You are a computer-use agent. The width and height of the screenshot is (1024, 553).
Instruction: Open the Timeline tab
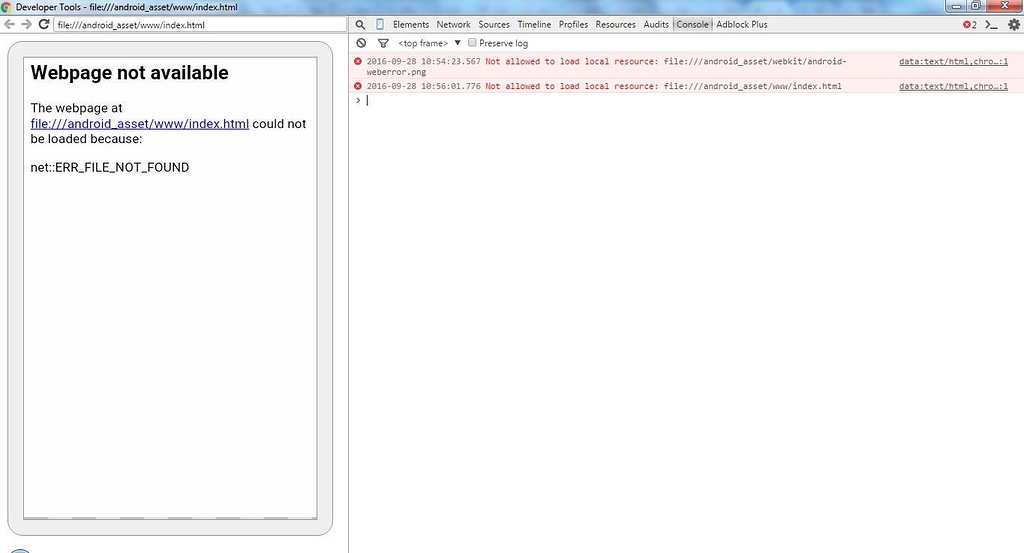(x=534, y=24)
